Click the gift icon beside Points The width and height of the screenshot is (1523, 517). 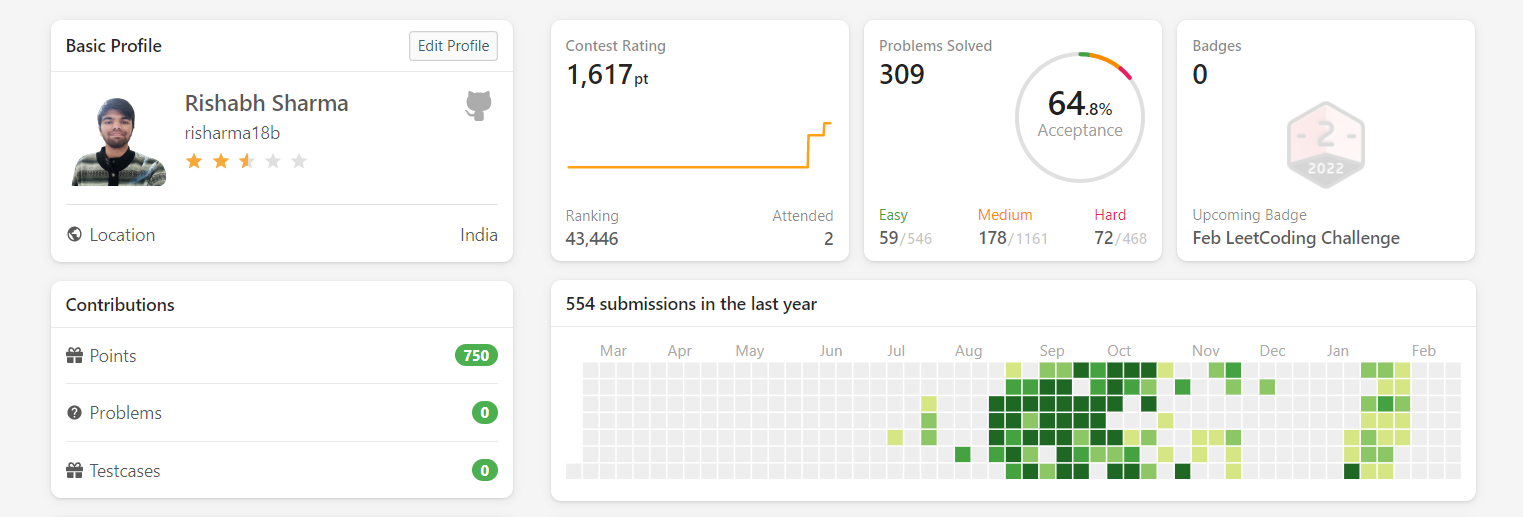click(x=74, y=356)
